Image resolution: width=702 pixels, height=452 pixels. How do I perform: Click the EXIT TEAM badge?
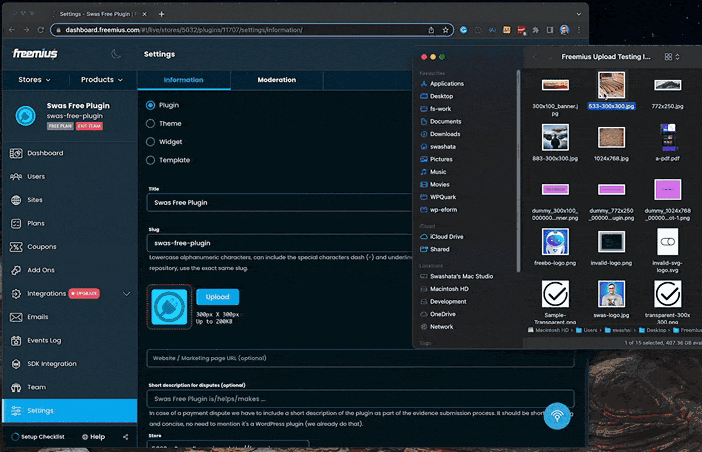click(x=89, y=126)
